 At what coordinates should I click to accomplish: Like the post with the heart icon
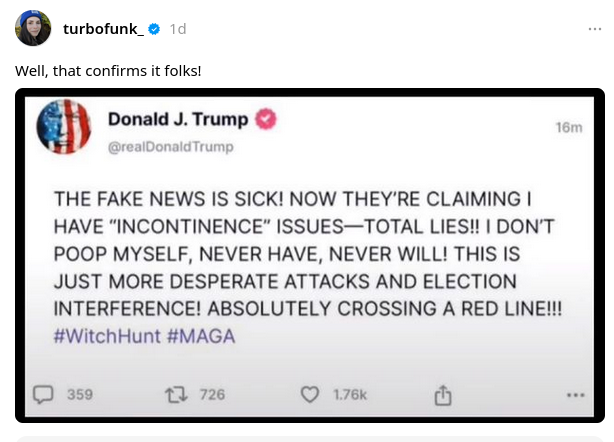(x=312, y=395)
